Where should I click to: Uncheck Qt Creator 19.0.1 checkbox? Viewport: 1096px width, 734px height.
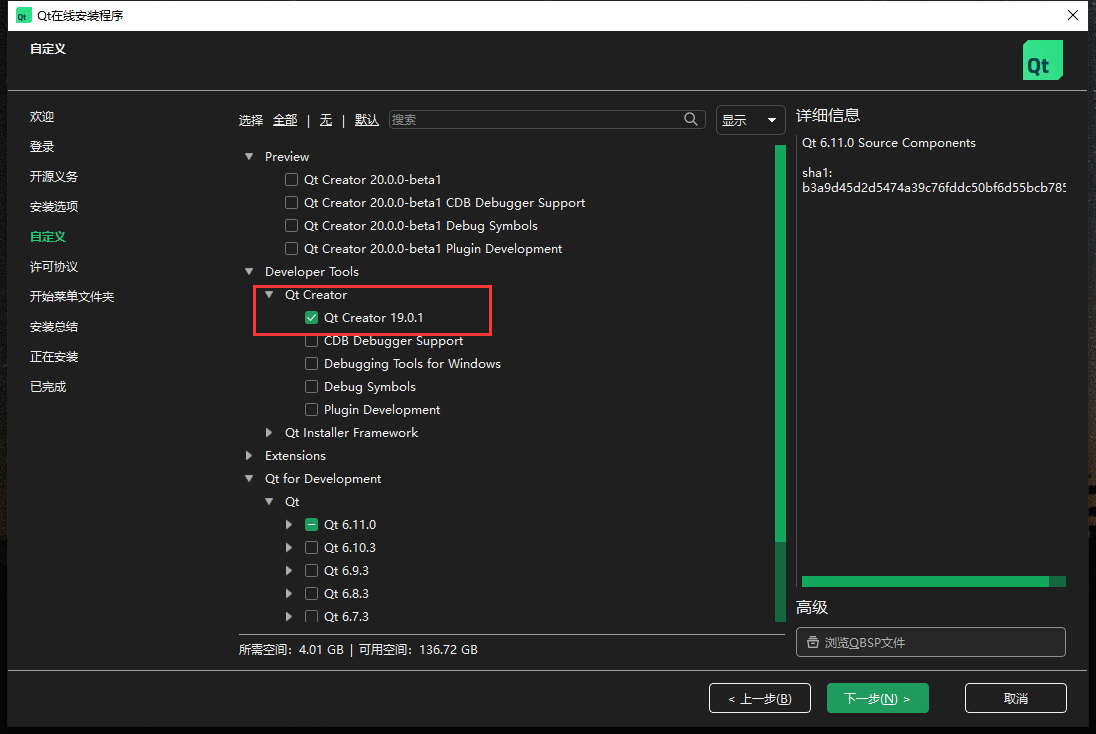pyautogui.click(x=312, y=318)
